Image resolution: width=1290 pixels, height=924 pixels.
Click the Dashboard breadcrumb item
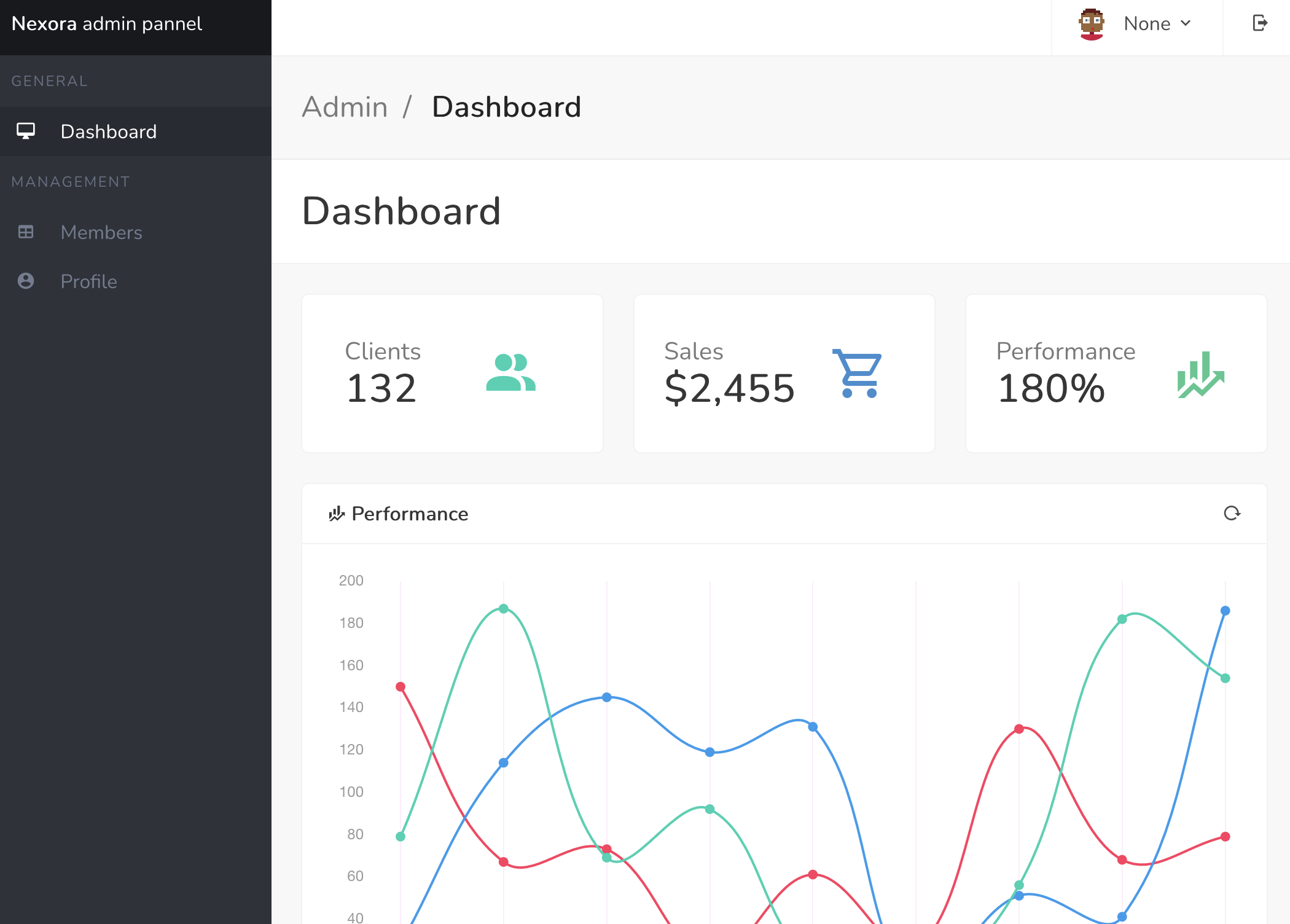[506, 107]
